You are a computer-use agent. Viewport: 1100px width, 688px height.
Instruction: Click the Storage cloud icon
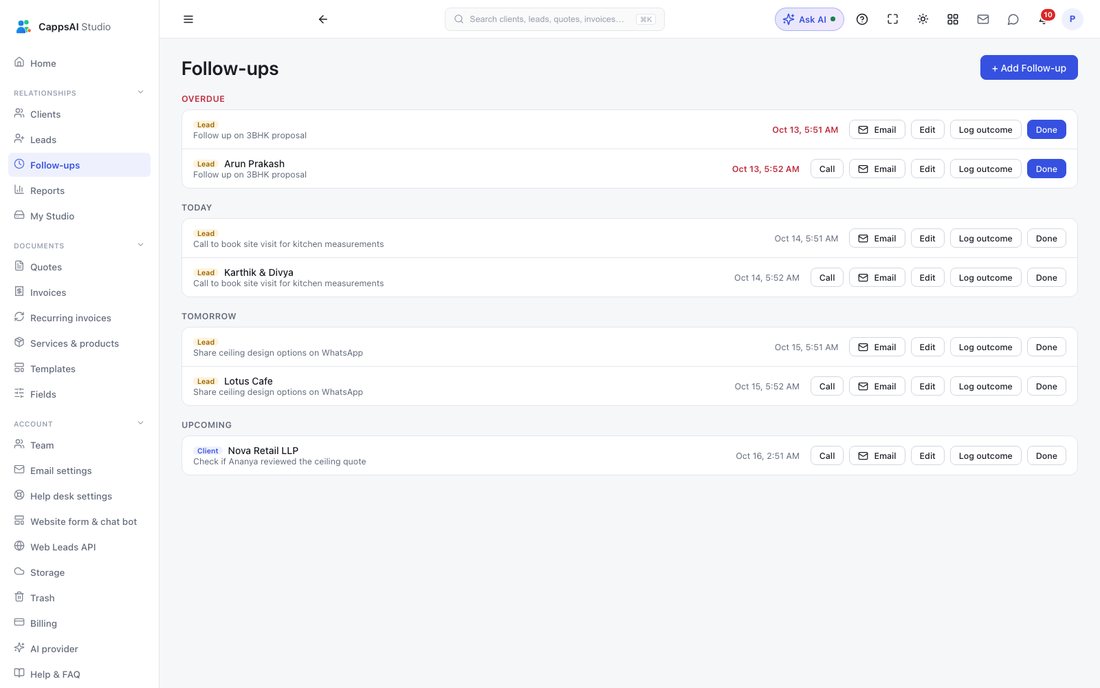19,572
